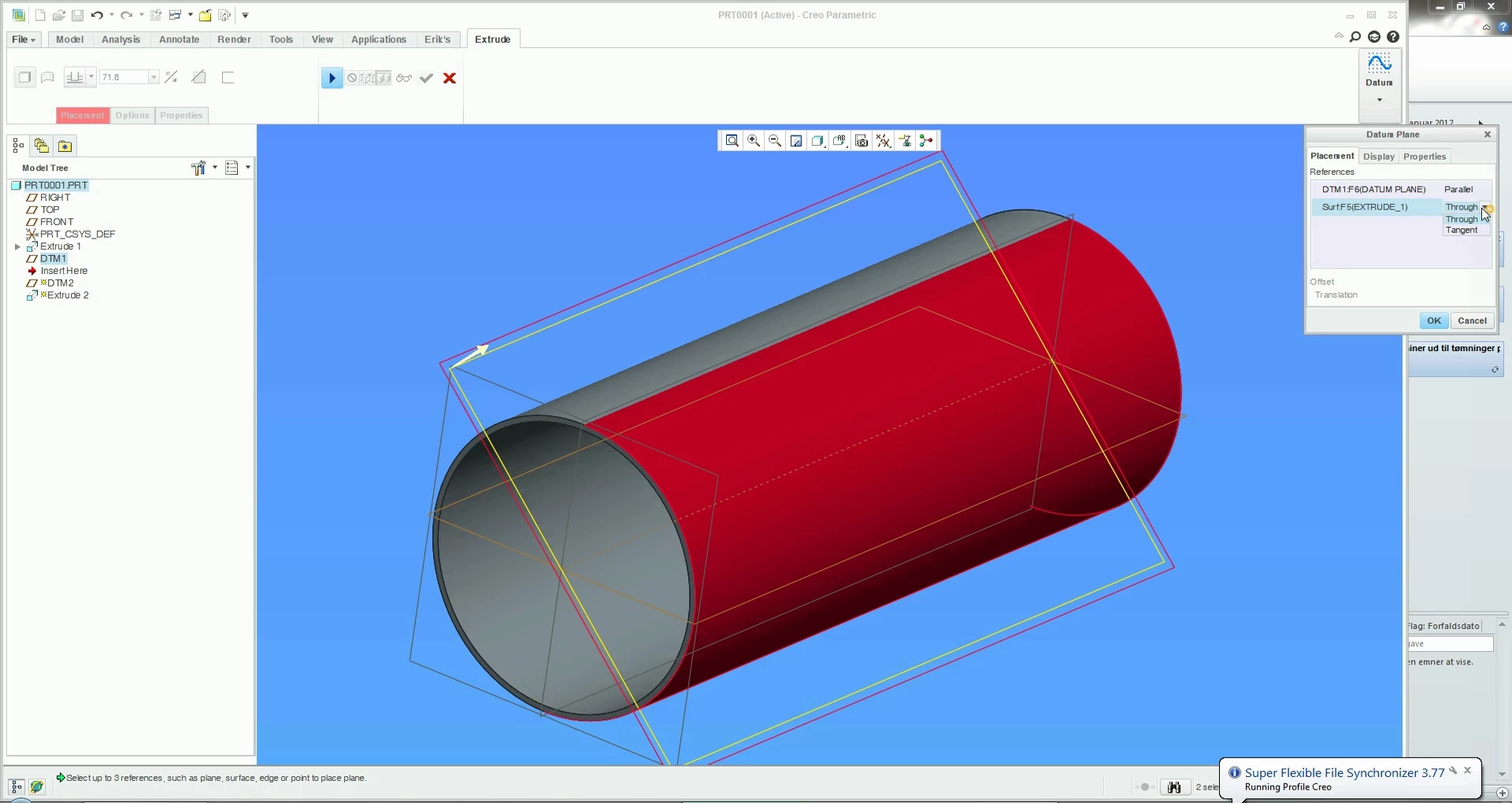This screenshot has width=1512, height=803.
Task: Toggle Remove Material option
Action: point(199,77)
